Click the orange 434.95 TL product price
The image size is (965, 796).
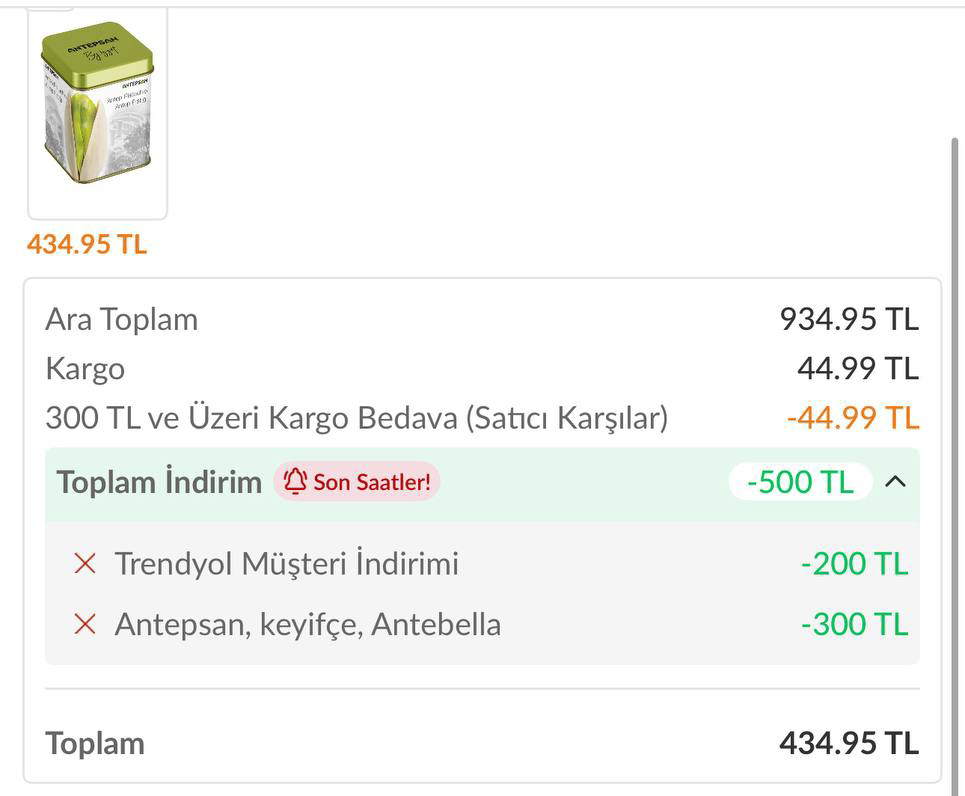[87, 244]
